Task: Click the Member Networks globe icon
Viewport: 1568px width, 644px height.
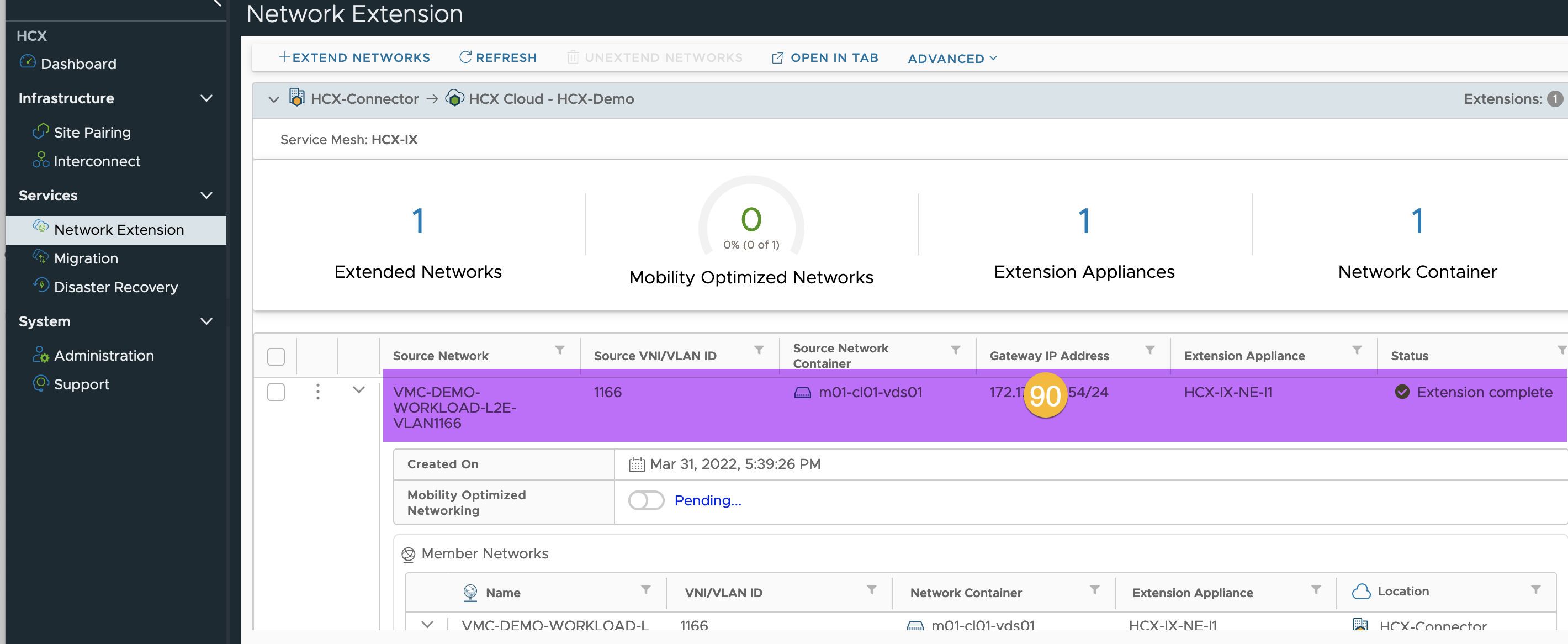Action: coord(408,554)
